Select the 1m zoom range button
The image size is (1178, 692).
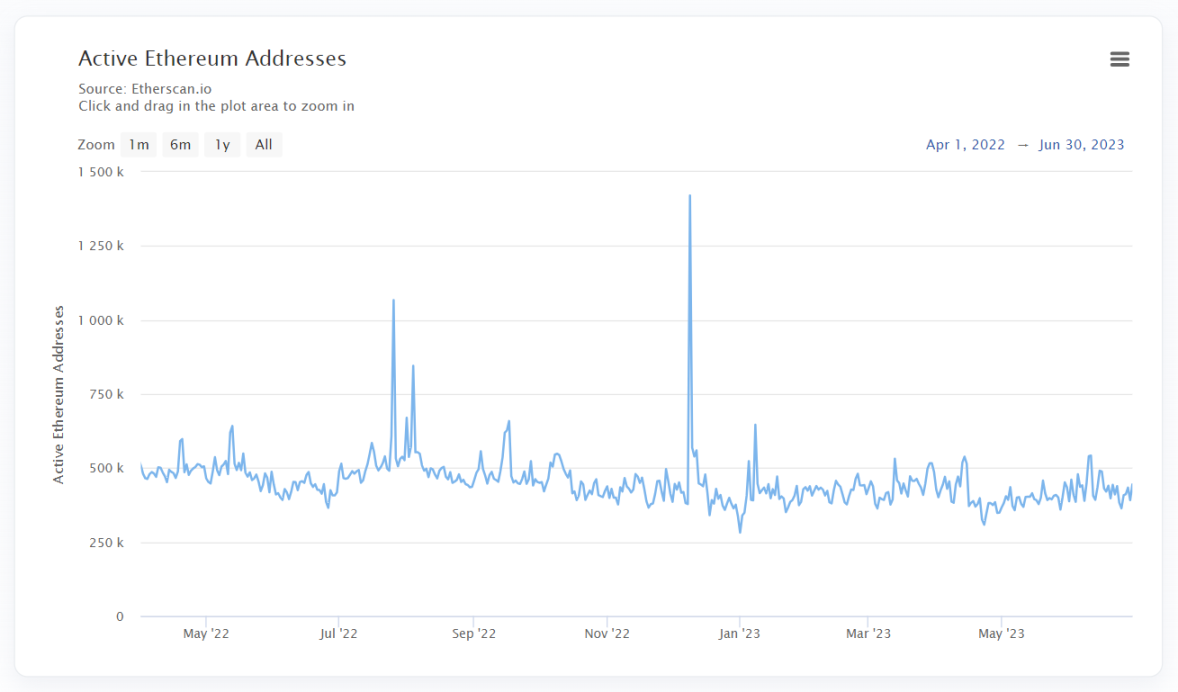[x=138, y=145]
